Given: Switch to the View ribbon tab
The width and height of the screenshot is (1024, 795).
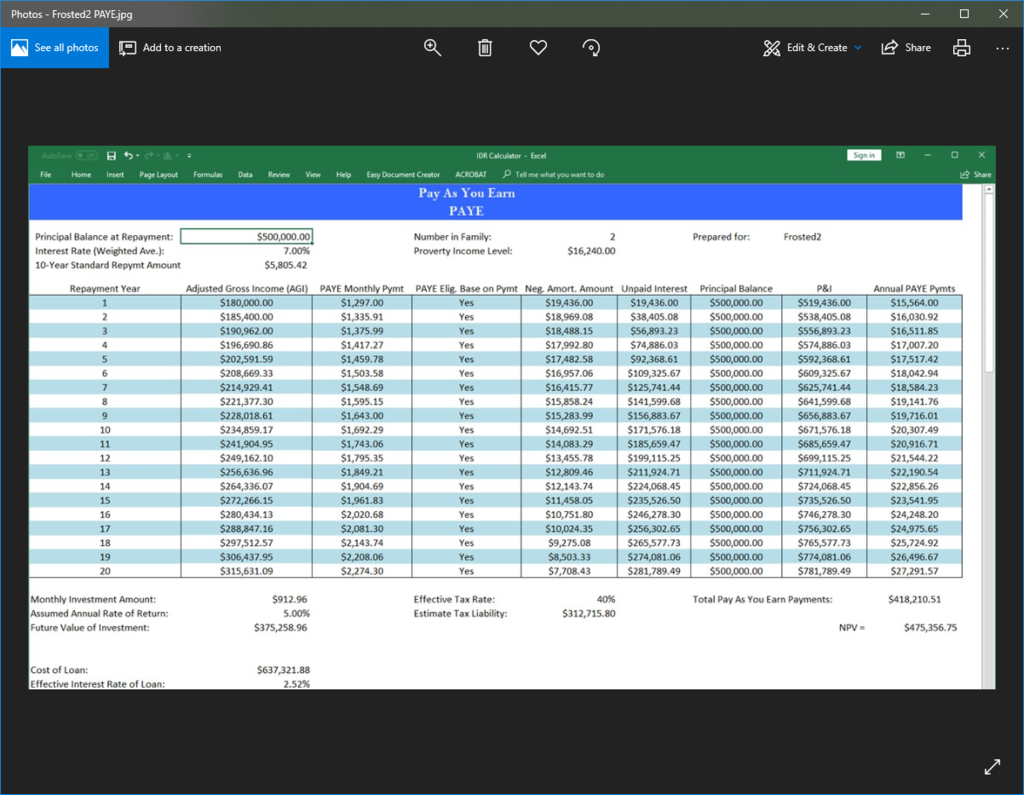Looking at the screenshot, I should 313,174.
